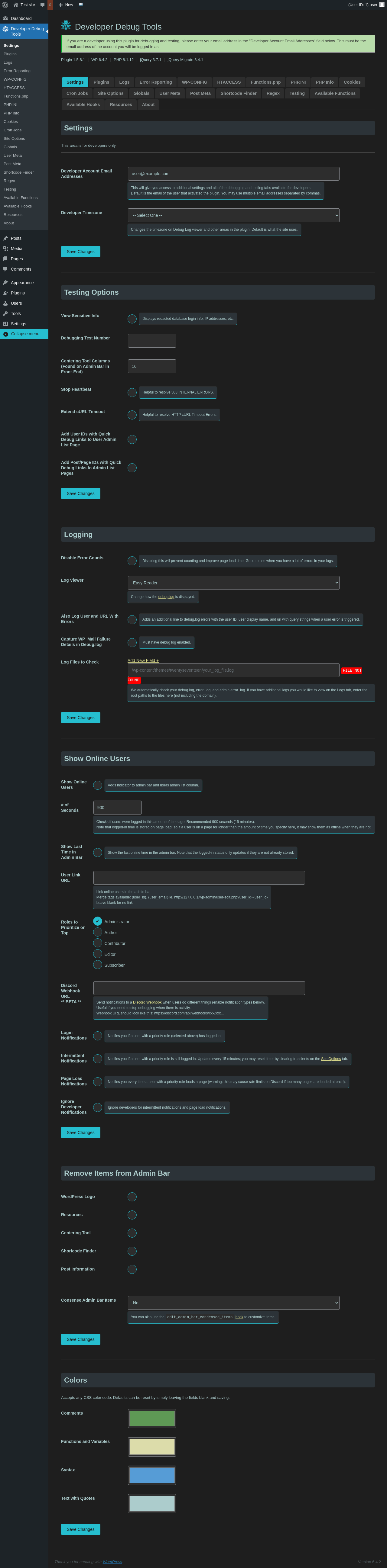Toggle the Stop Heartbeat checkbox
Viewport: 387px width, 1568px height.
click(x=132, y=393)
